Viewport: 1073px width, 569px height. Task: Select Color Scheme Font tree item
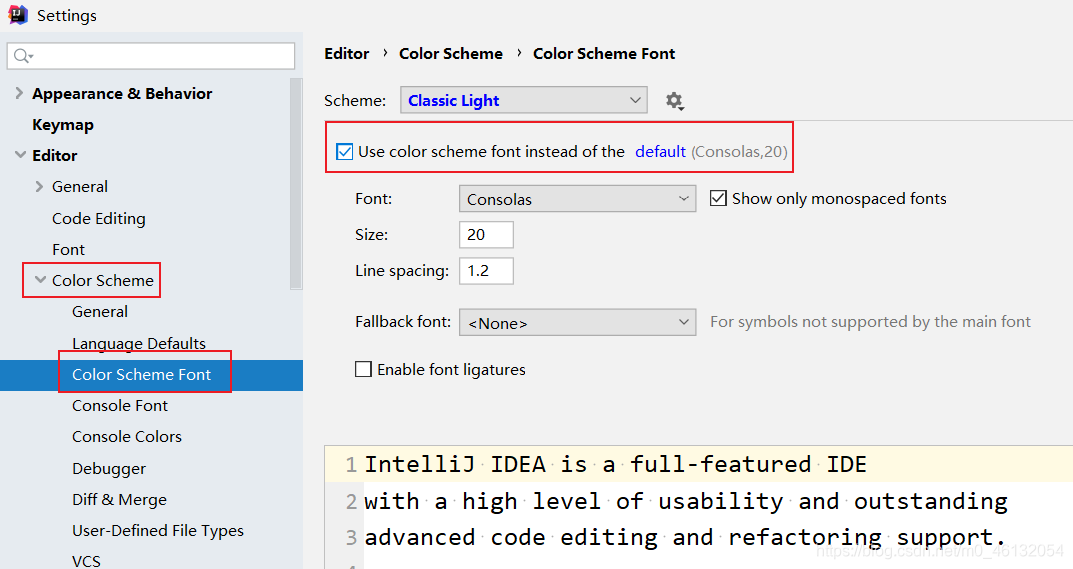coord(142,375)
